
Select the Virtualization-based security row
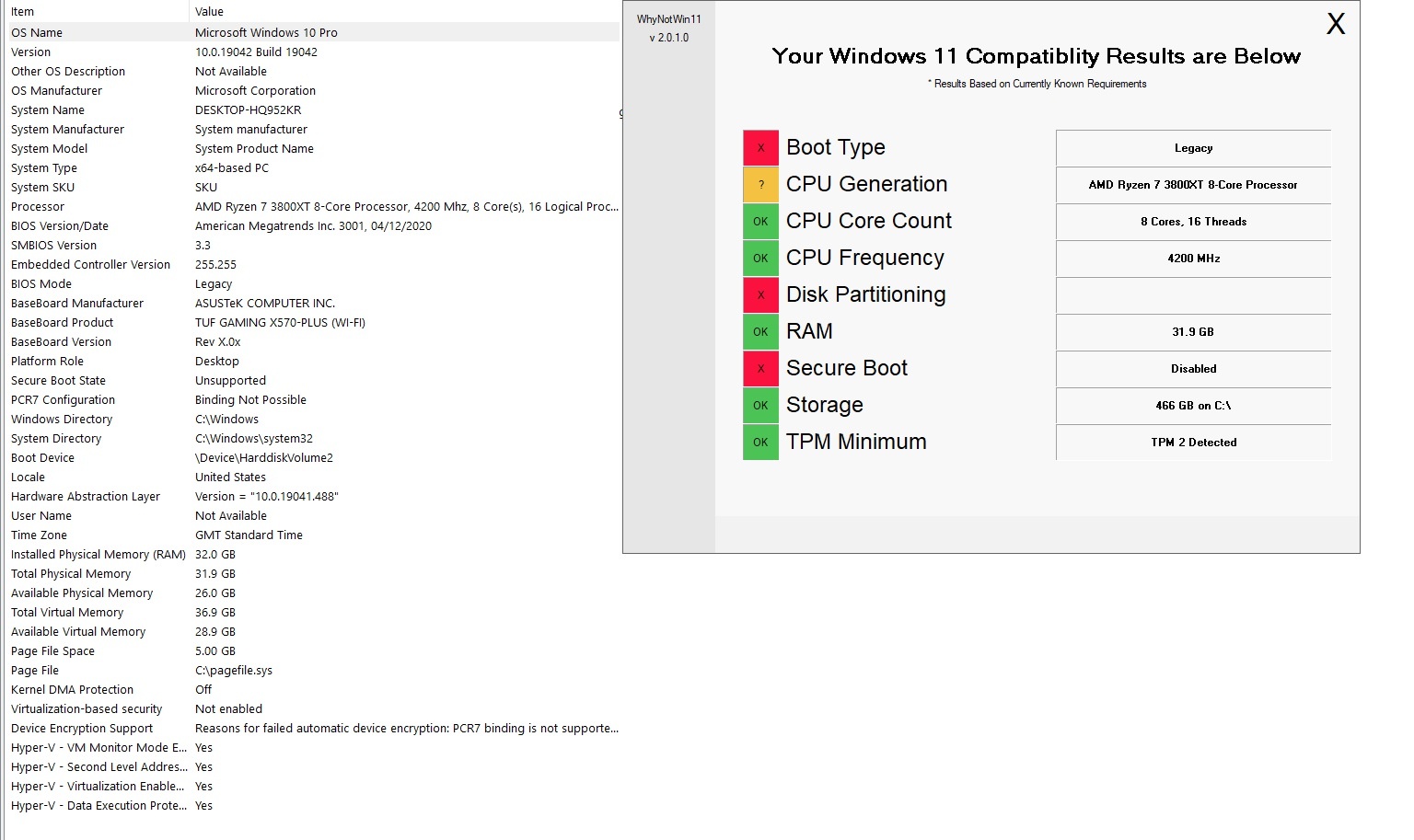point(312,708)
